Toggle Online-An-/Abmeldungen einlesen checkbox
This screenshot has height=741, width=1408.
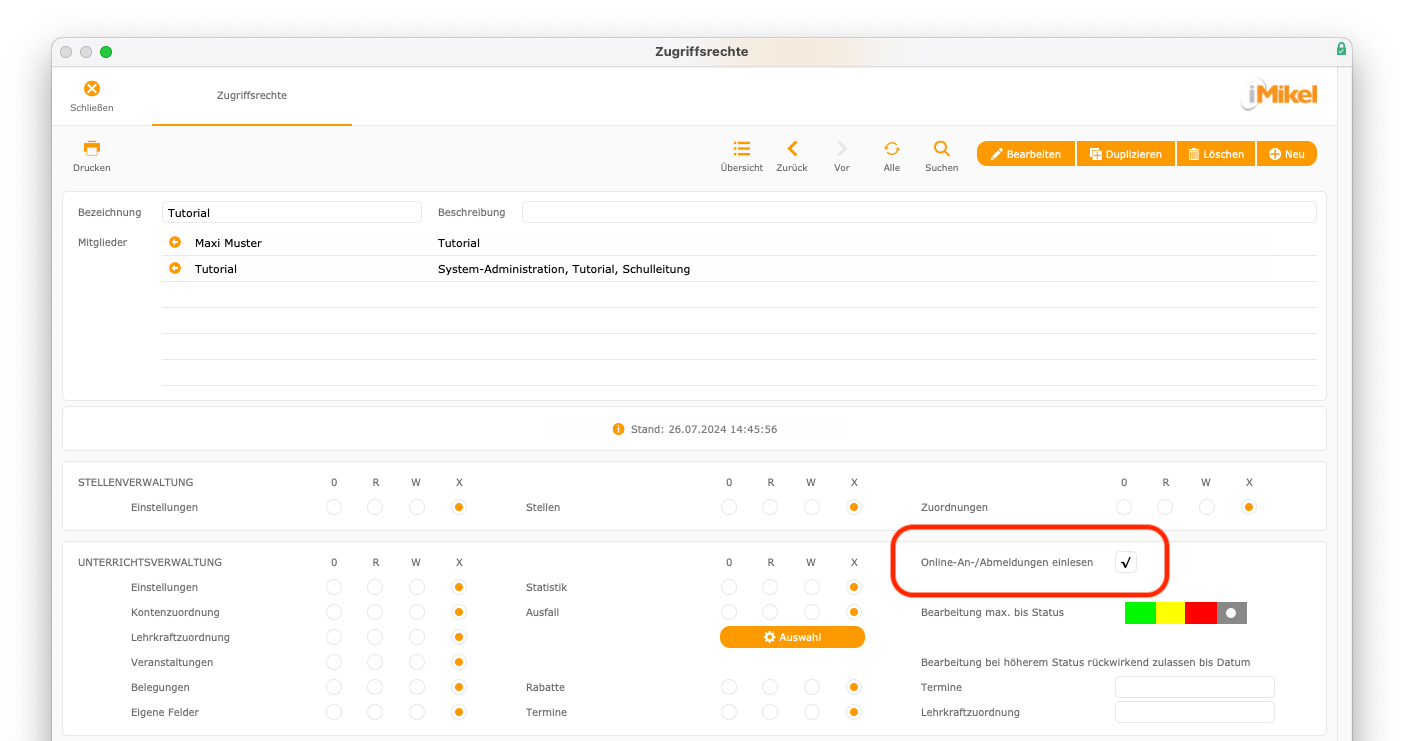(x=1126, y=562)
